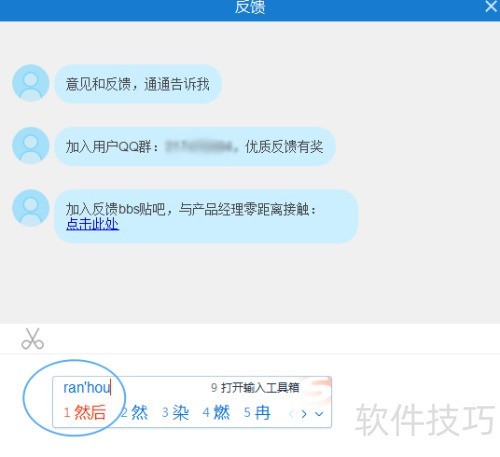
Task: Click the 加入反馈bbs贴吧 message bubble
Action: tap(206, 216)
